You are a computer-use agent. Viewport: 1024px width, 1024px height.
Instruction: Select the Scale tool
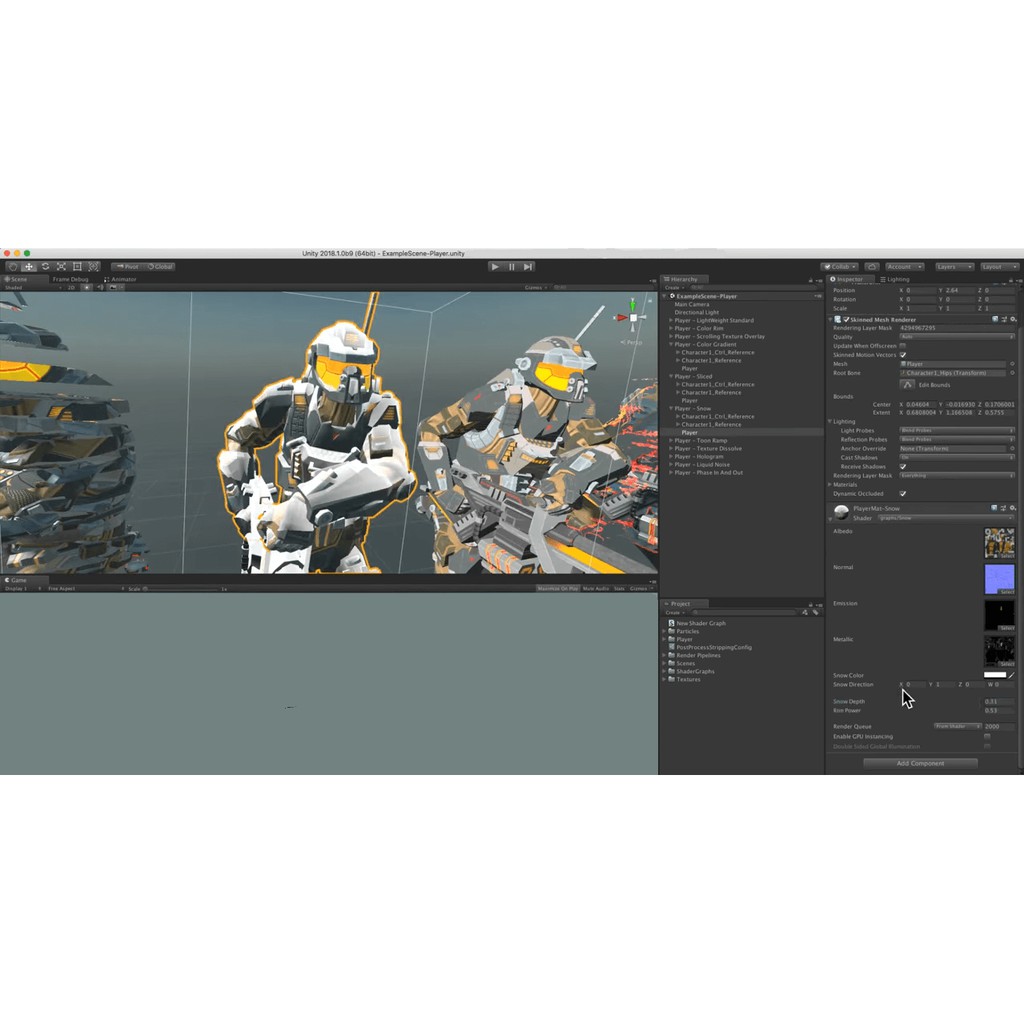click(x=62, y=267)
